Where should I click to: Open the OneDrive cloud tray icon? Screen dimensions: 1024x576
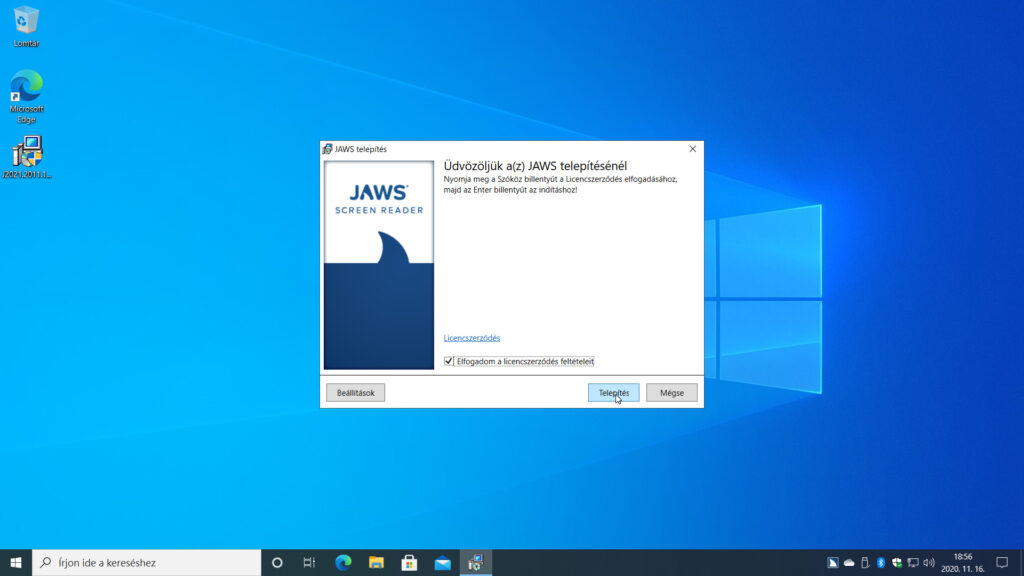(x=849, y=562)
